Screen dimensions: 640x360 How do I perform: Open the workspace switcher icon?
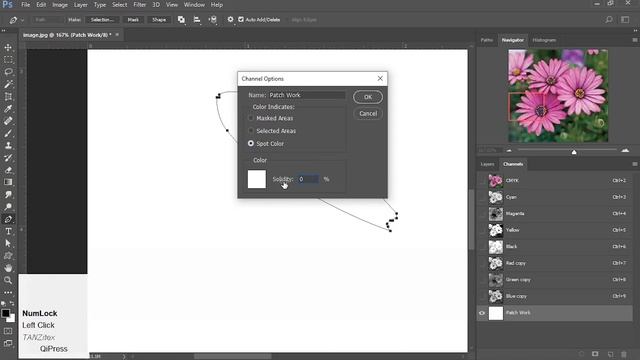pos(625,20)
